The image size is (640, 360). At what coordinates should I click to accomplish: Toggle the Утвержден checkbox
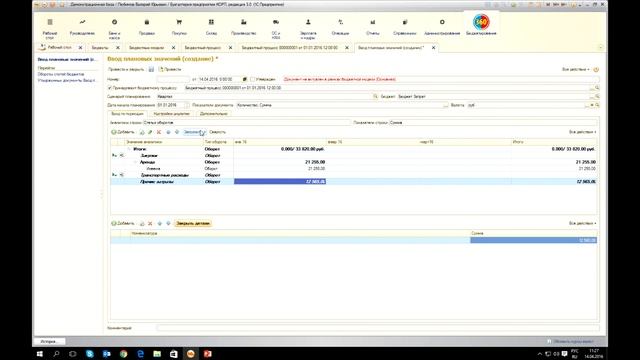pos(252,79)
